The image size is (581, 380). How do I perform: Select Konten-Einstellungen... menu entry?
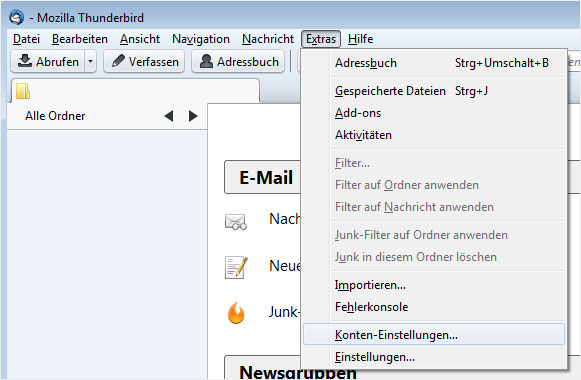click(x=434, y=334)
